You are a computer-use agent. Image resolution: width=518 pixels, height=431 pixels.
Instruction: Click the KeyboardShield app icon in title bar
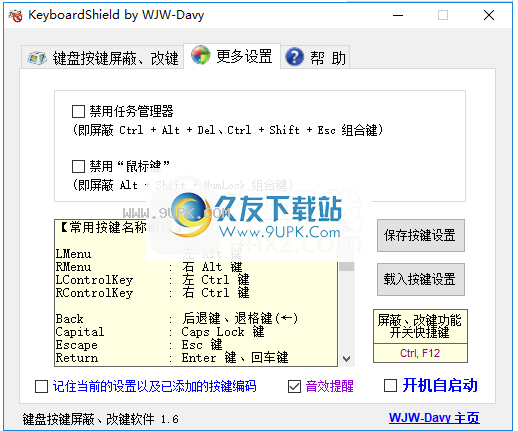click(16, 15)
